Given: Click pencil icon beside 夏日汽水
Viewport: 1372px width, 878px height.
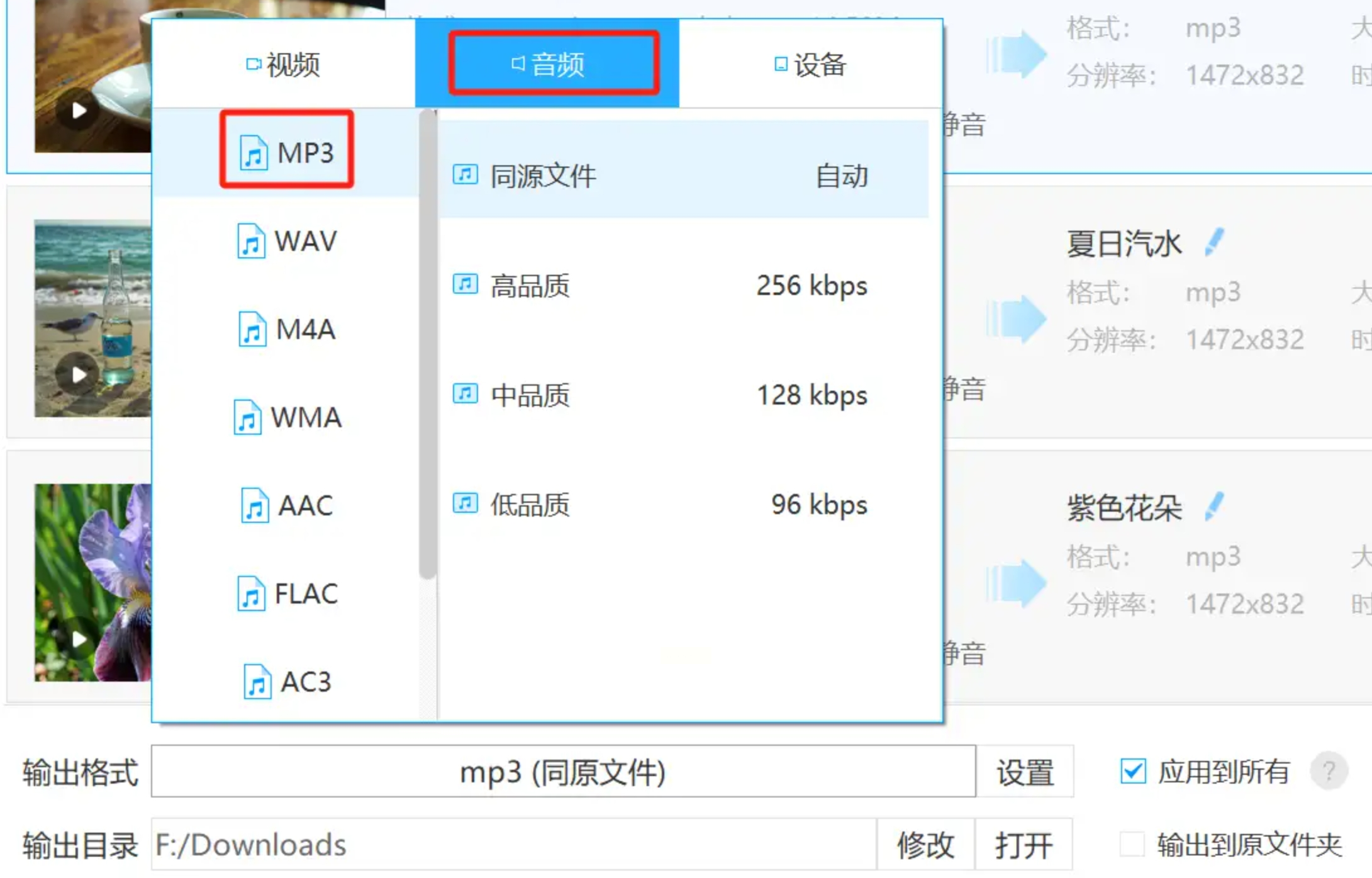Looking at the screenshot, I should (1214, 242).
